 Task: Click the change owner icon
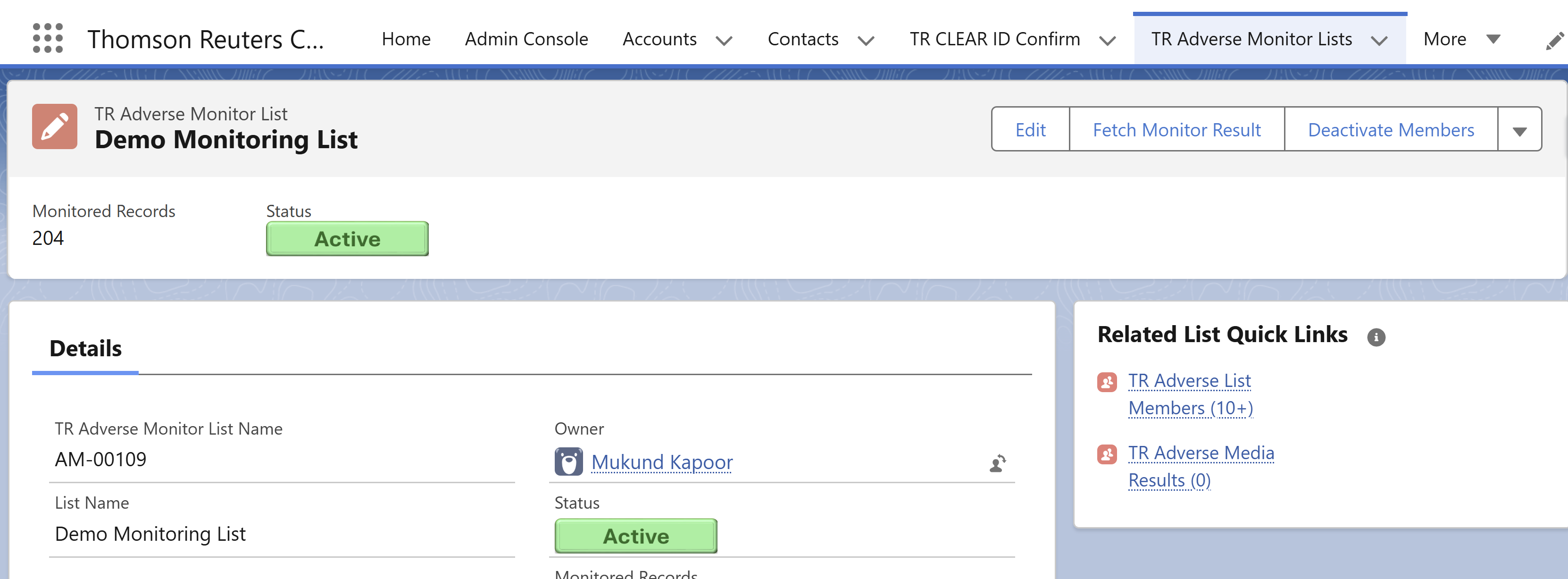[998, 463]
